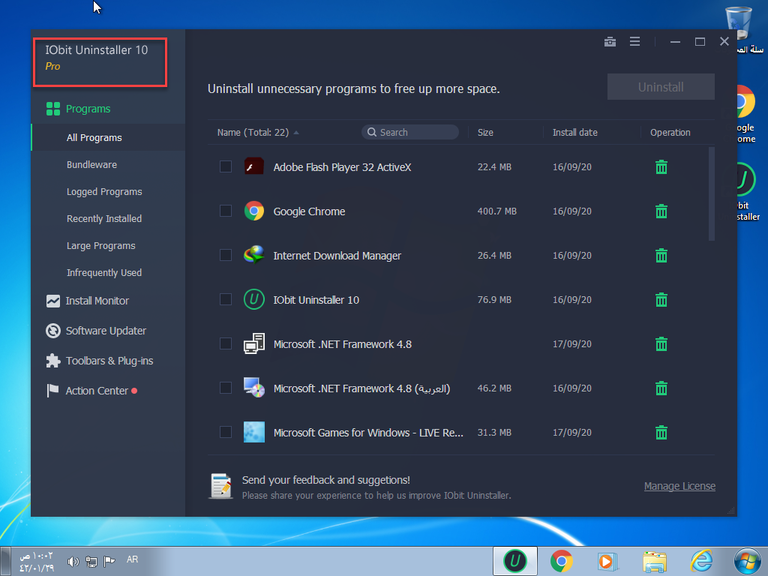The width and height of the screenshot is (768, 576).
Task: Click the Uninstall button
Action: [x=661, y=87]
